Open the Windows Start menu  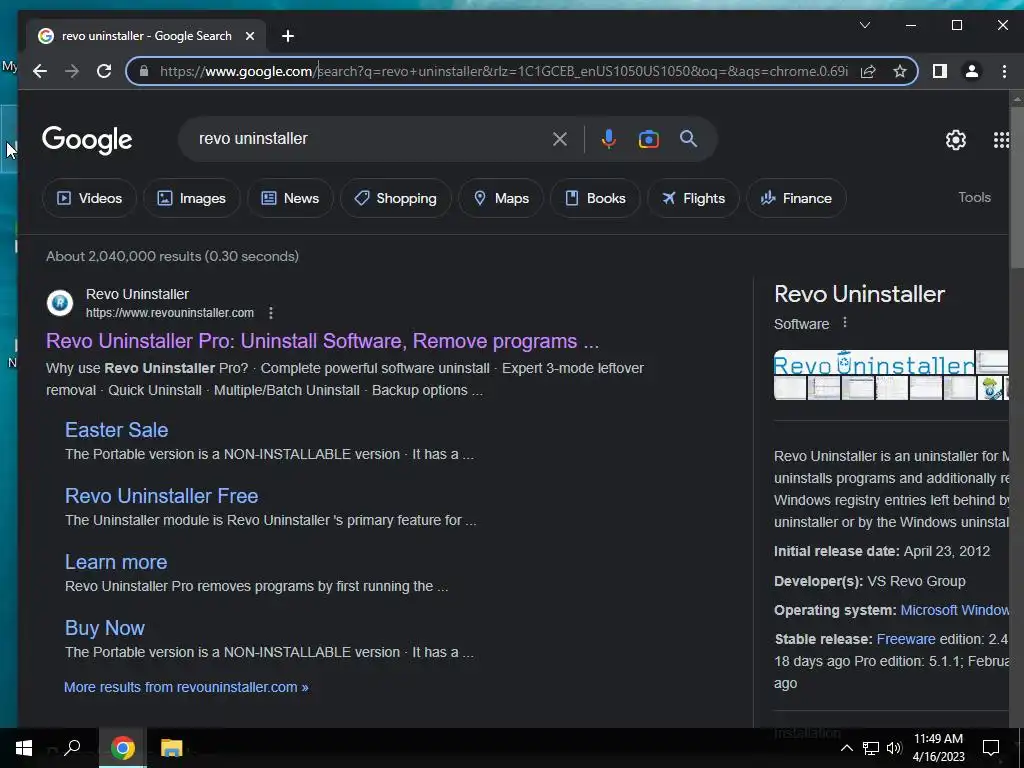24,748
